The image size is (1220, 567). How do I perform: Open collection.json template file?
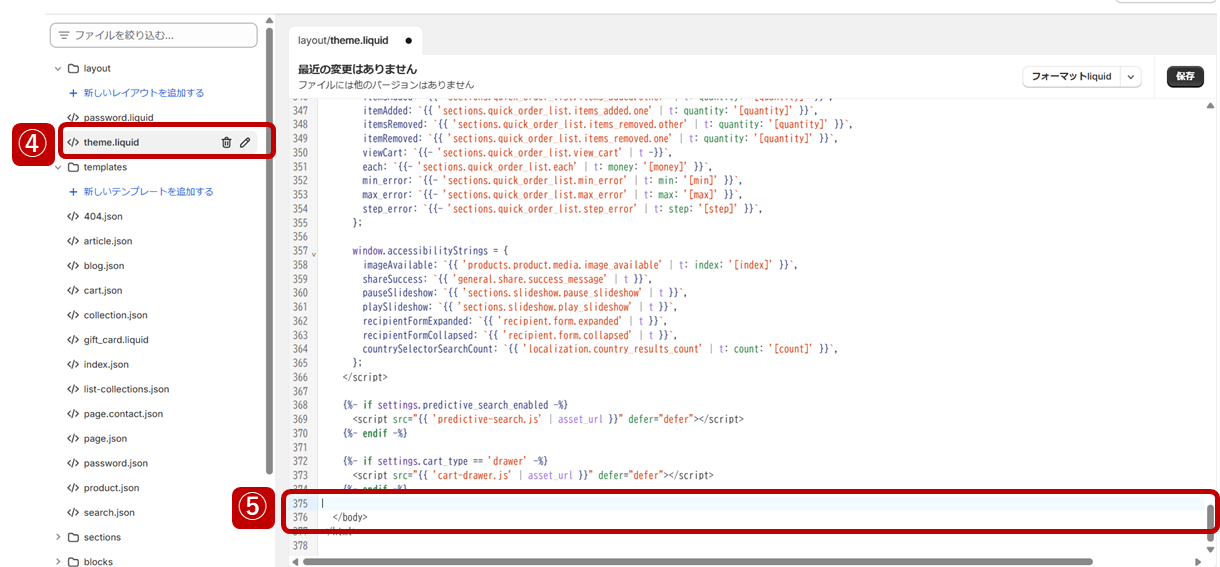point(115,315)
